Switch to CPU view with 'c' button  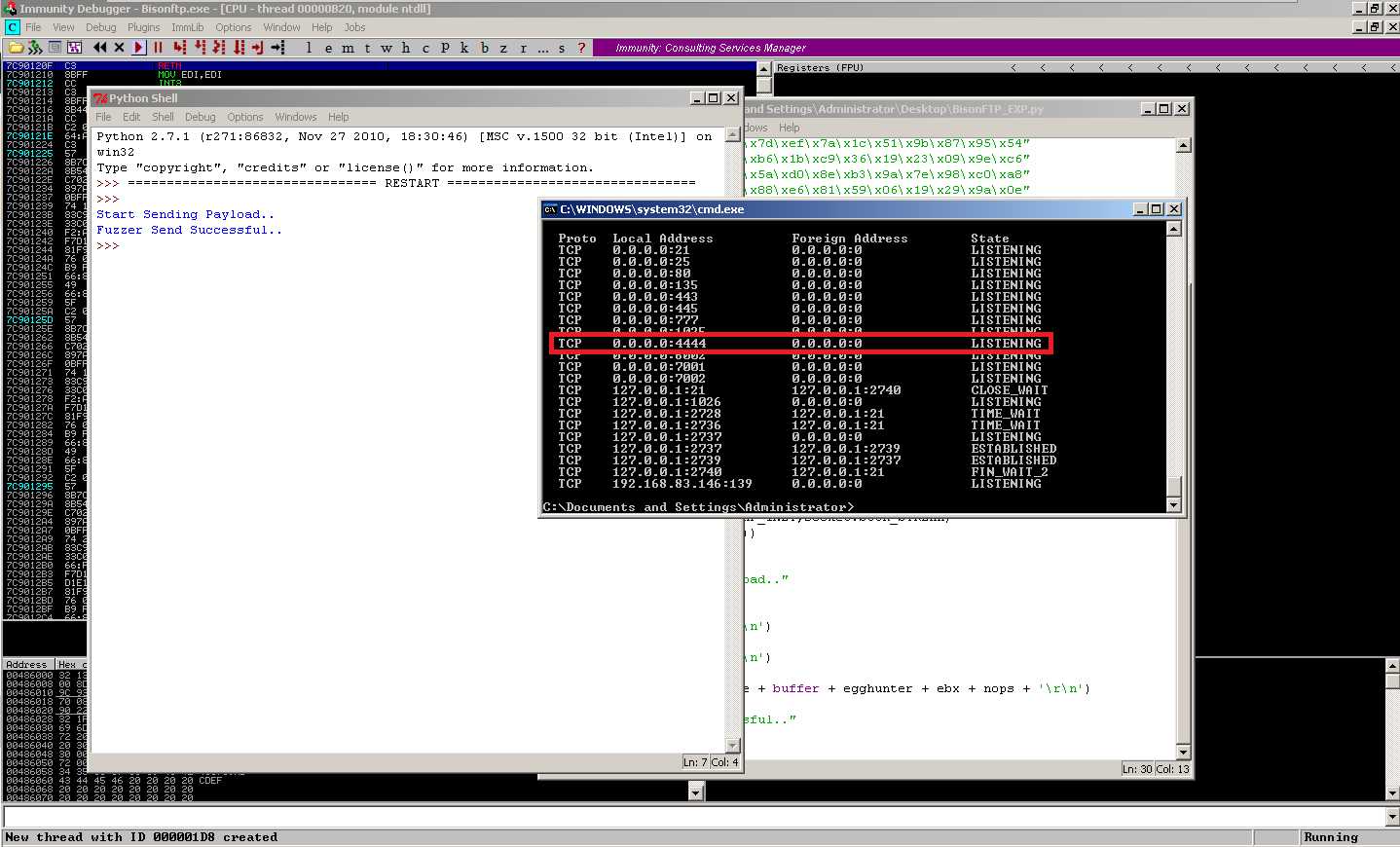(x=425, y=47)
